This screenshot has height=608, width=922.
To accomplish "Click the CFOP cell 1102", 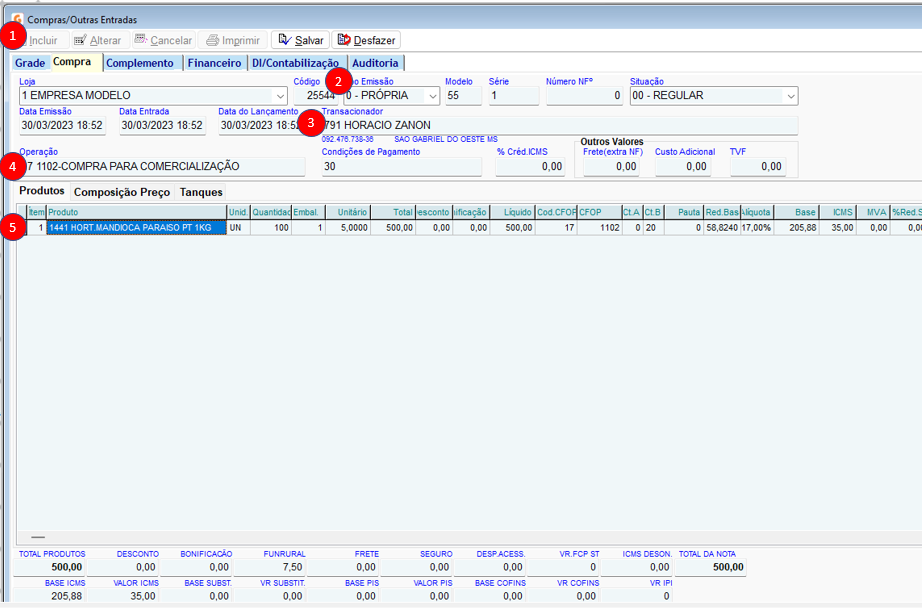I will tap(599, 228).
